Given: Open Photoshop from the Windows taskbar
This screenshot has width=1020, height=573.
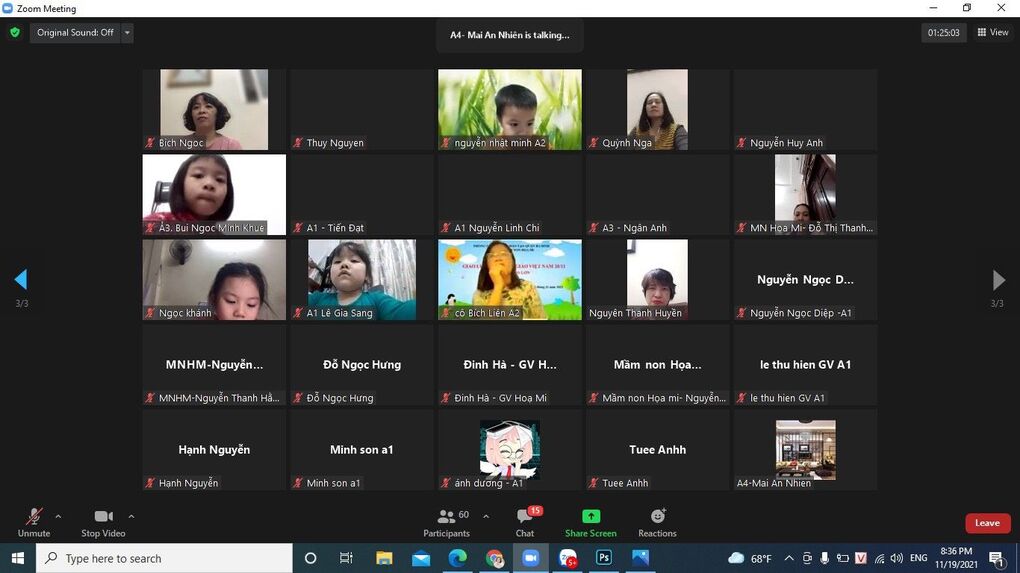Looking at the screenshot, I should pyautogui.click(x=604, y=558).
